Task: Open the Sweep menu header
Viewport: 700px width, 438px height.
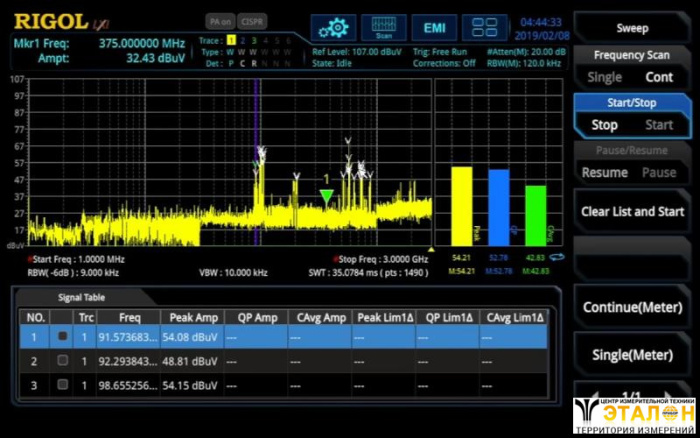Action: tap(632, 28)
